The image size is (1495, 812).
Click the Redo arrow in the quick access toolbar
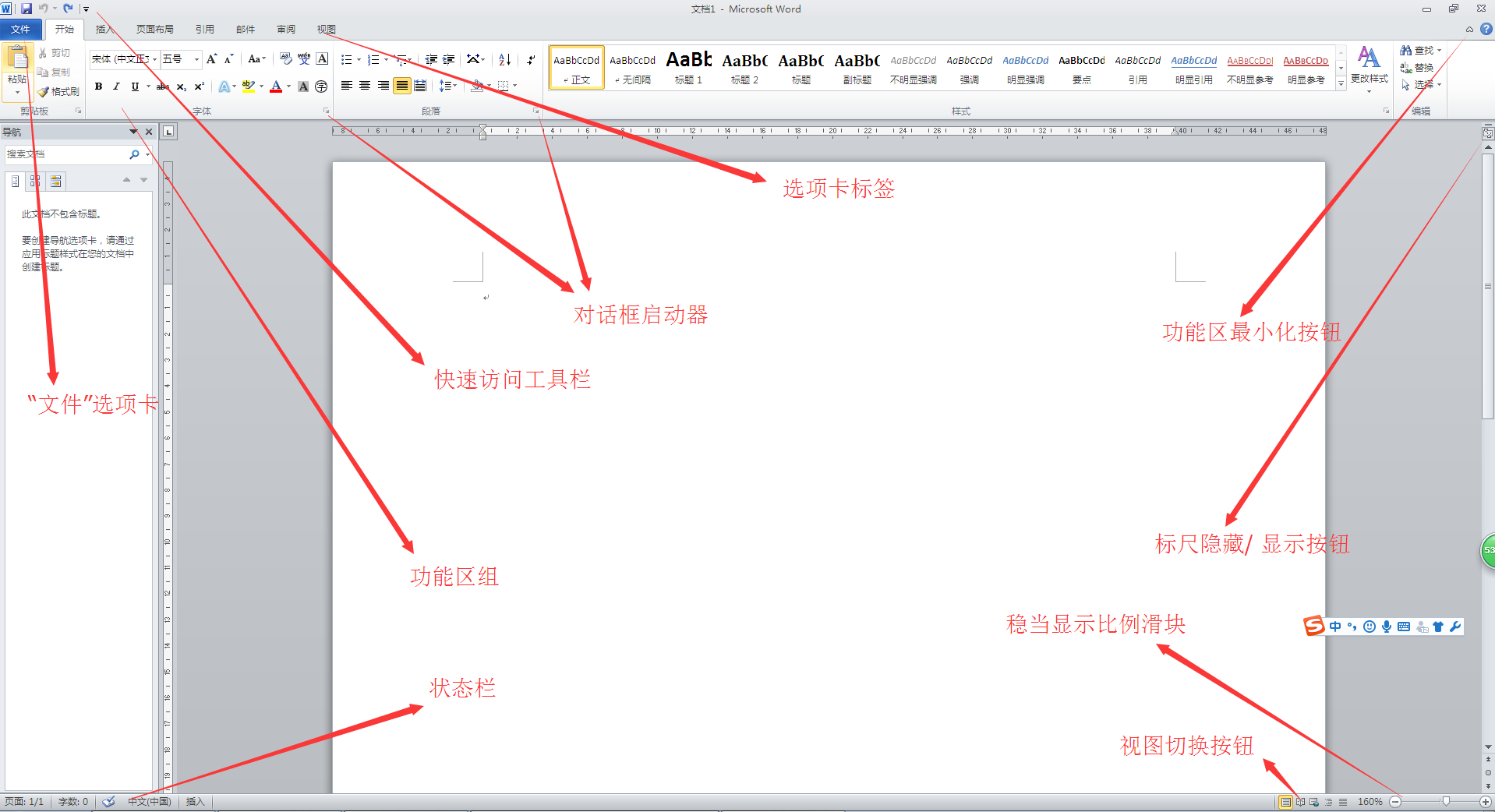pos(68,9)
